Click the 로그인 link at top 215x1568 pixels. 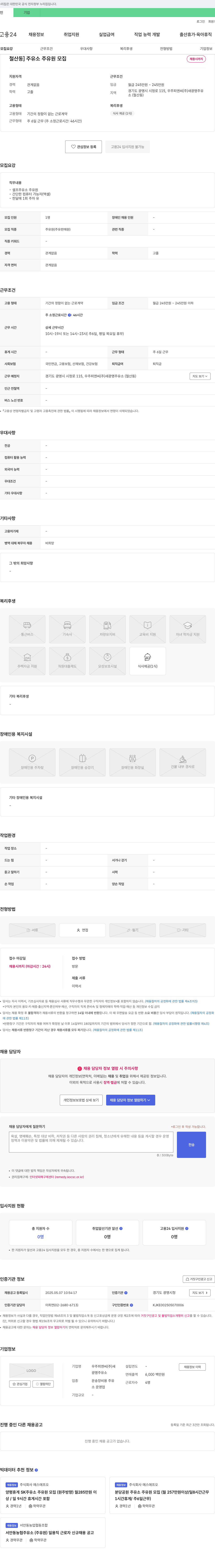[x=200, y=21]
